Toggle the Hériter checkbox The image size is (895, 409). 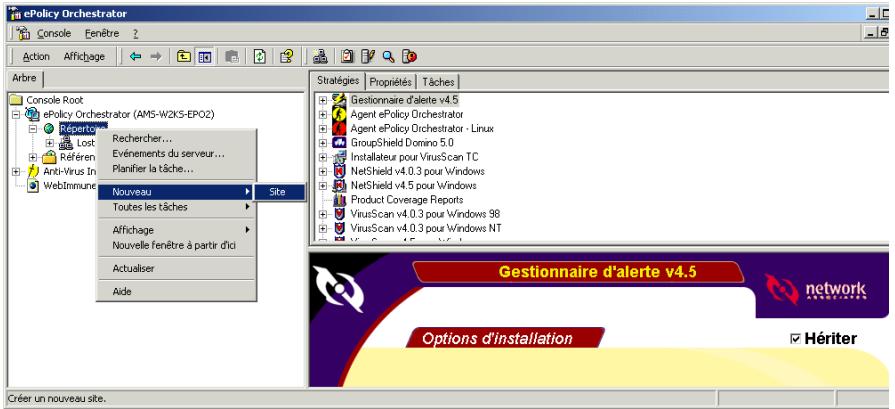point(796,339)
